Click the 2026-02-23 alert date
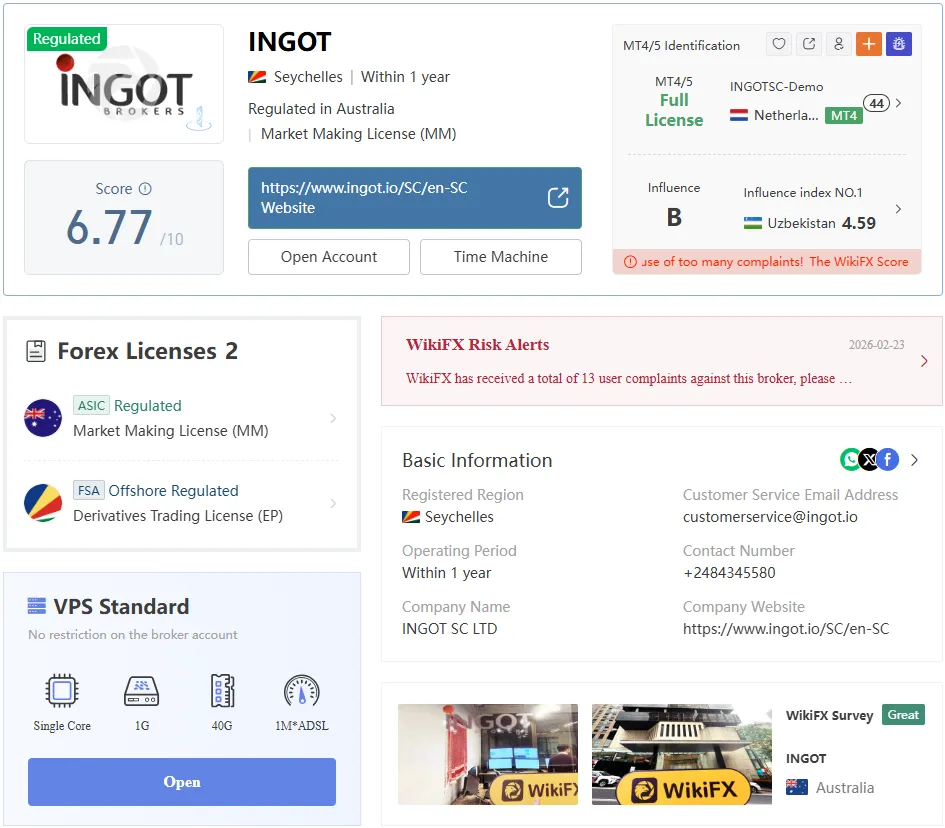945x828 pixels. [x=876, y=344]
